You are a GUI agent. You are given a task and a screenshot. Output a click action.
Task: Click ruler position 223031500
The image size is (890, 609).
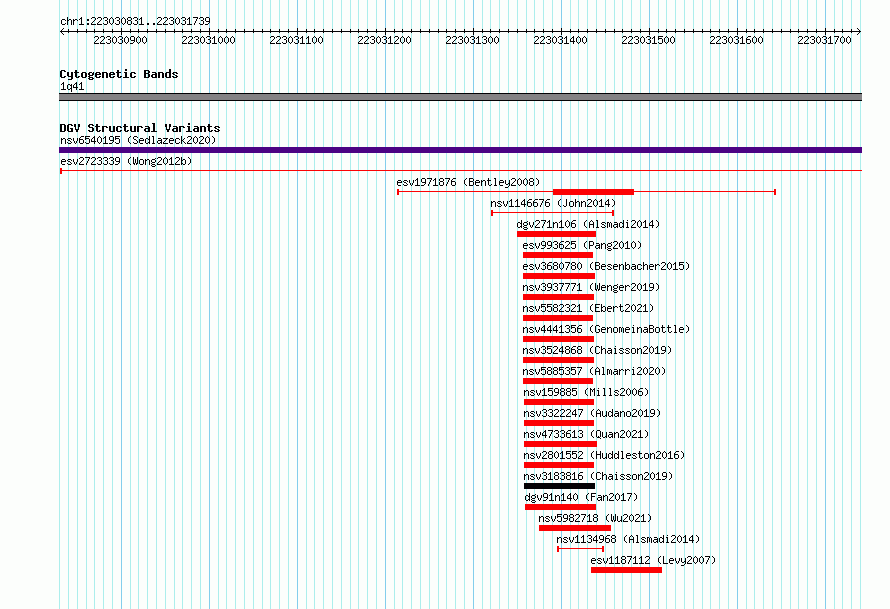[x=648, y=40]
